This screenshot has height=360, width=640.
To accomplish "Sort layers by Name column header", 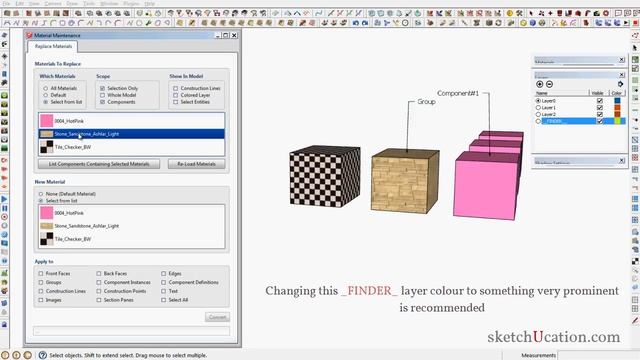I will (x=562, y=93).
